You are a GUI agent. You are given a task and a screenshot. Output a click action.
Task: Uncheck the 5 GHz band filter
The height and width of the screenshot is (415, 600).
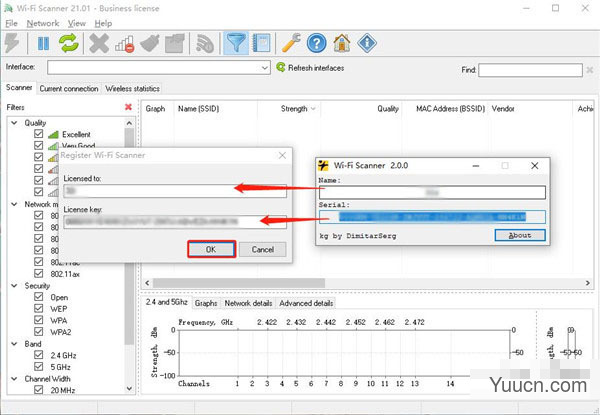38,366
